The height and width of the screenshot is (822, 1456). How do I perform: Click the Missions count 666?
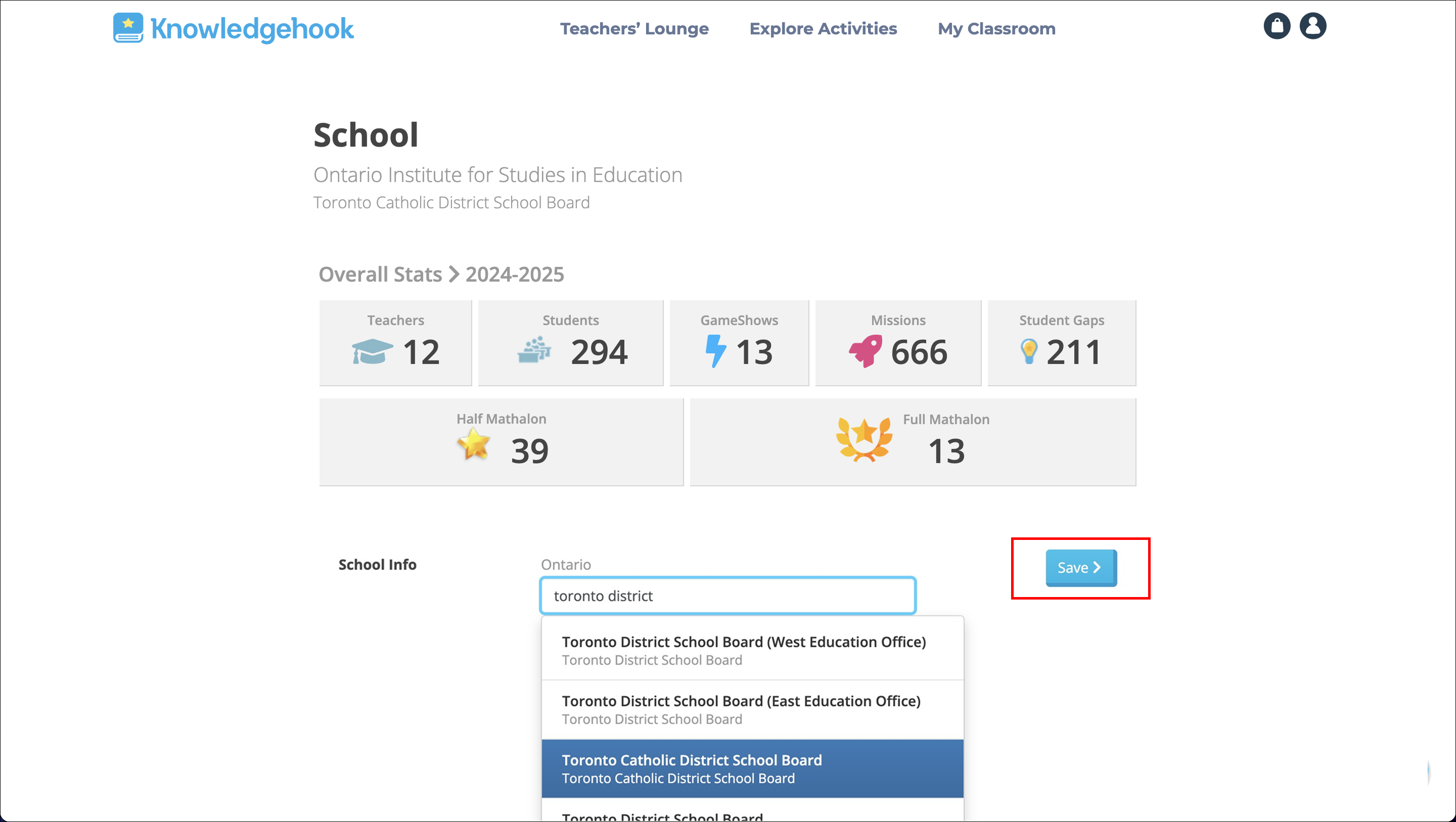919,352
